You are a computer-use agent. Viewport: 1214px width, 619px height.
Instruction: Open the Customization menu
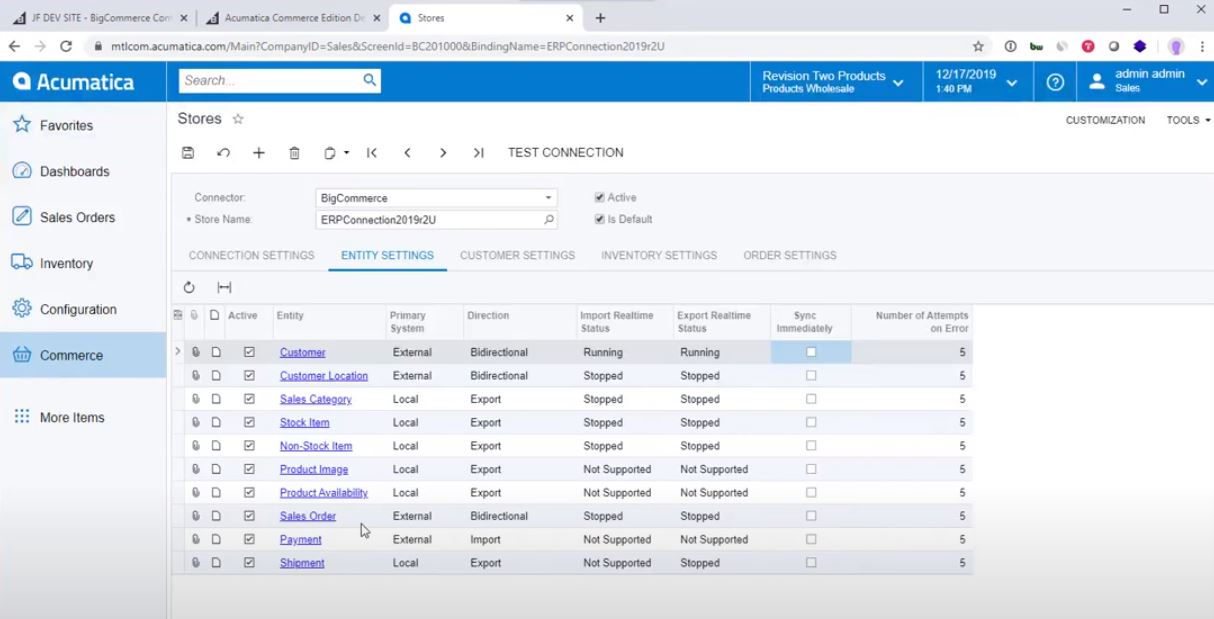click(x=1105, y=120)
